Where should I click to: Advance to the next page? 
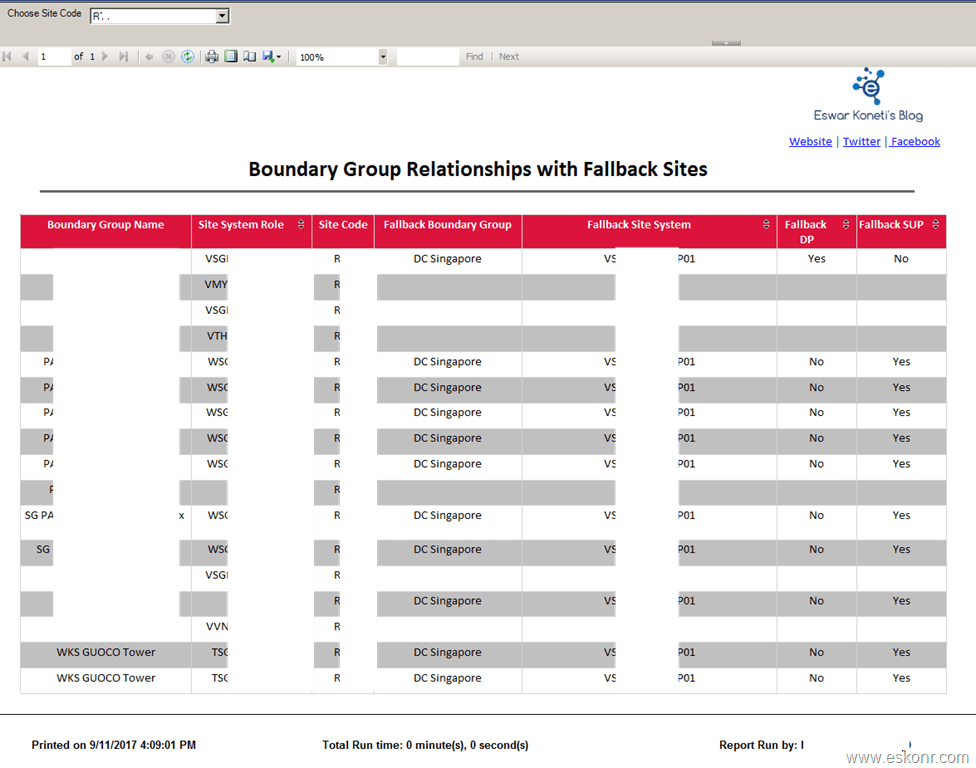(104, 56)
